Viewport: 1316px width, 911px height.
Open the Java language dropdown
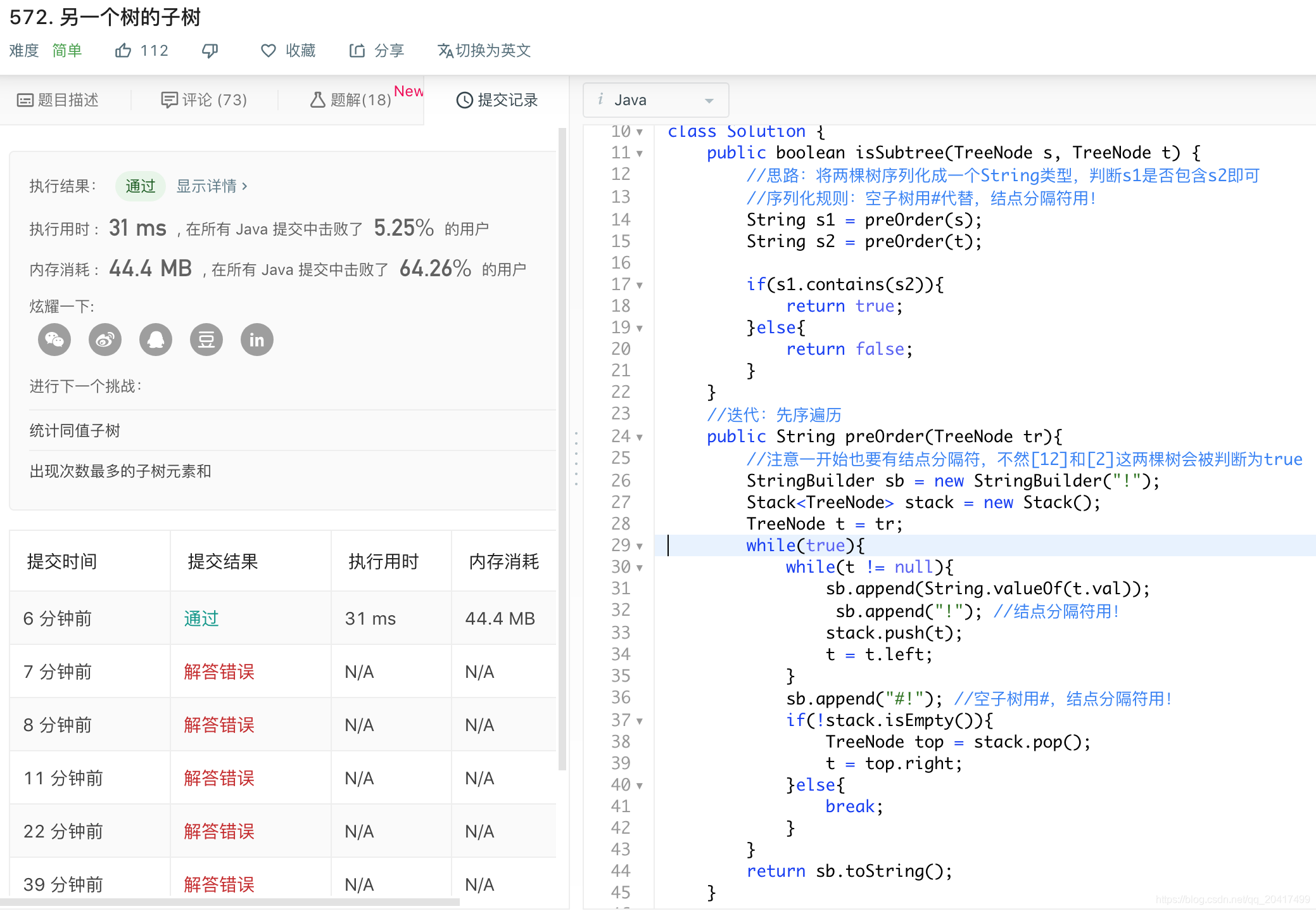(655, 99)
